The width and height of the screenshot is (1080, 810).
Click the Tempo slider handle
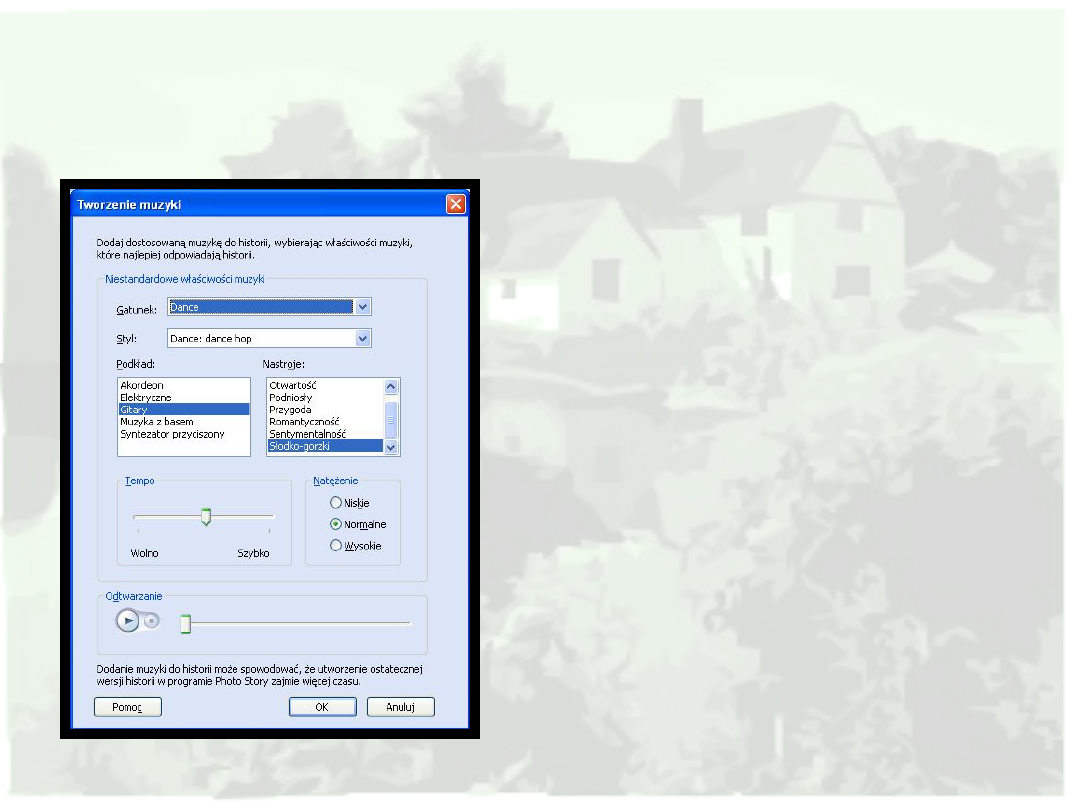(206, 516)
